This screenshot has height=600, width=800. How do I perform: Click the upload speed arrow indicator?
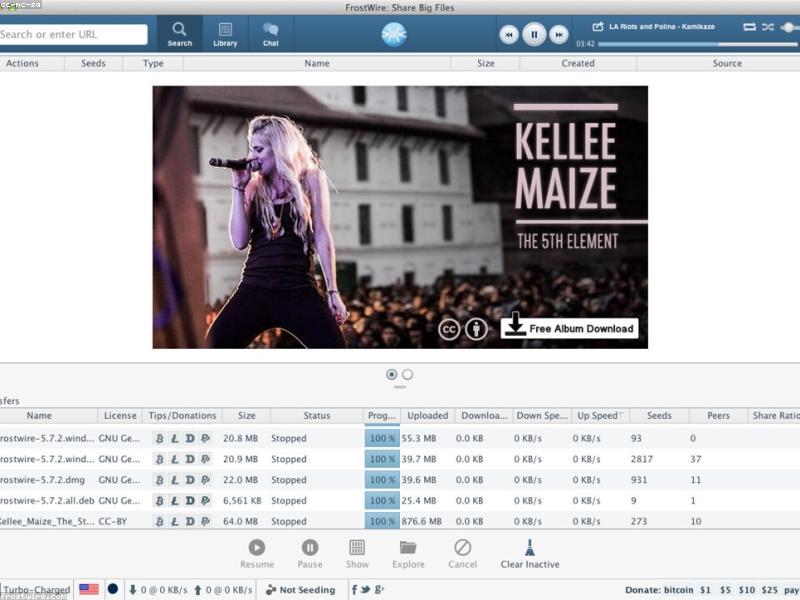pos(198,590)
